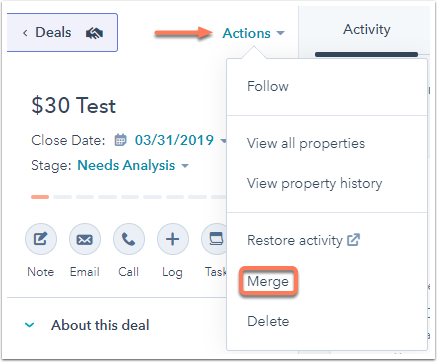This screenshot has height=362, width=437.
Task: Open the close date 03/31/2019 dropdown arrow
Action: 223,141
